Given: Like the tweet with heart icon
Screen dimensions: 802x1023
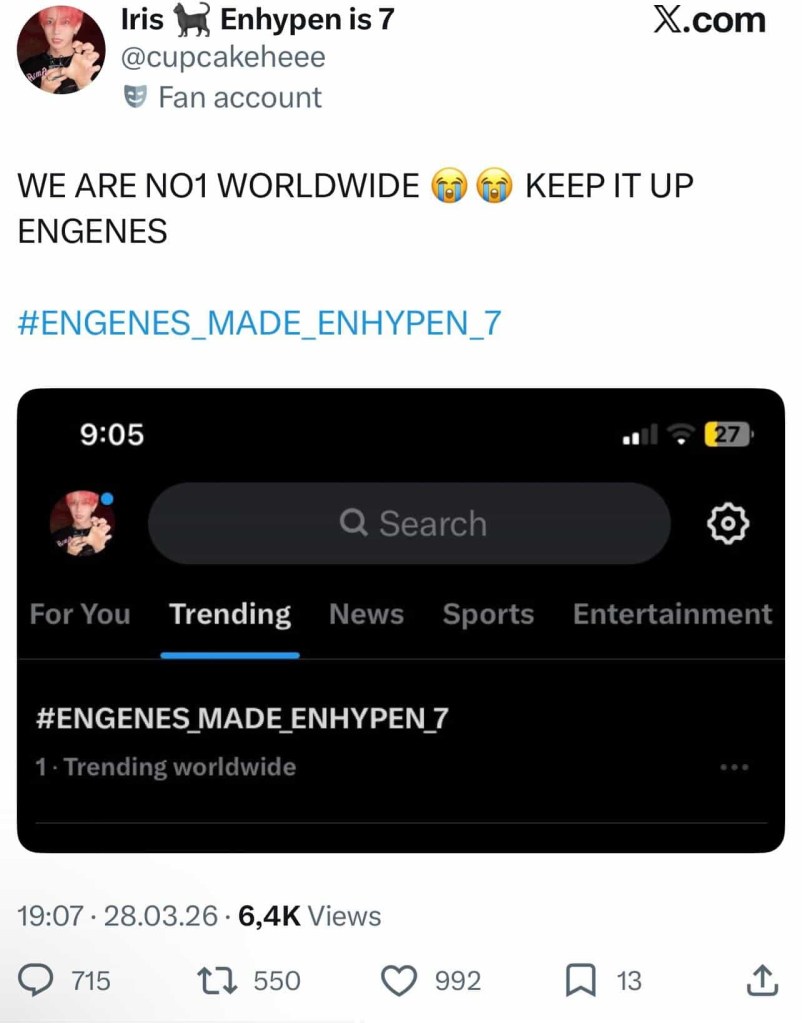Looking at the screenshot, I should (399, 981).
